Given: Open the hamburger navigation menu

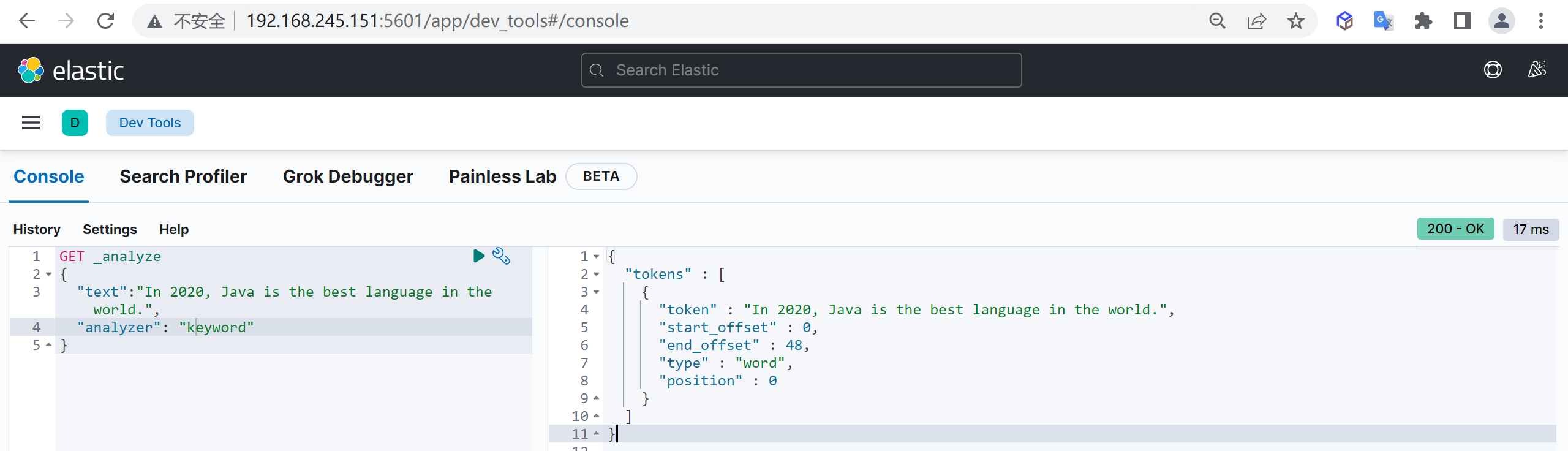Looking at the screenshot, I should coord(31,123).
